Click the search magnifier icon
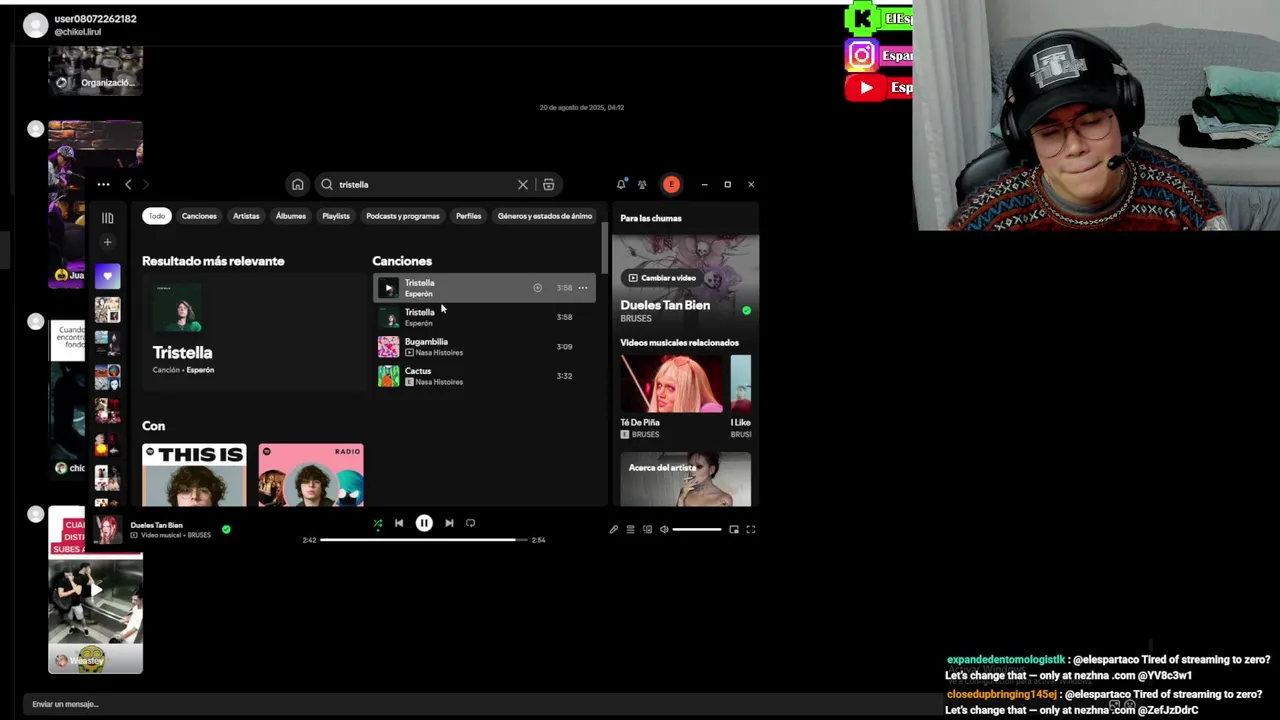Image resolution: width=1280 pixels, height=720 pixels. click(327, 184)
